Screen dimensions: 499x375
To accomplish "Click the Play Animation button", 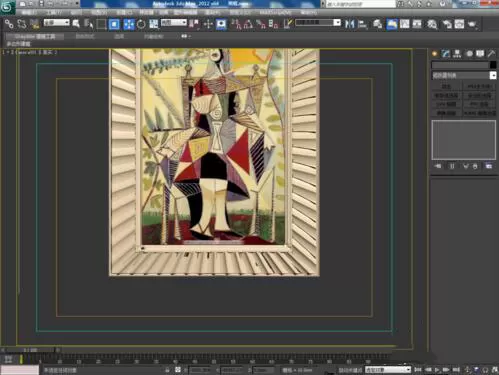I will click(437, 370).
